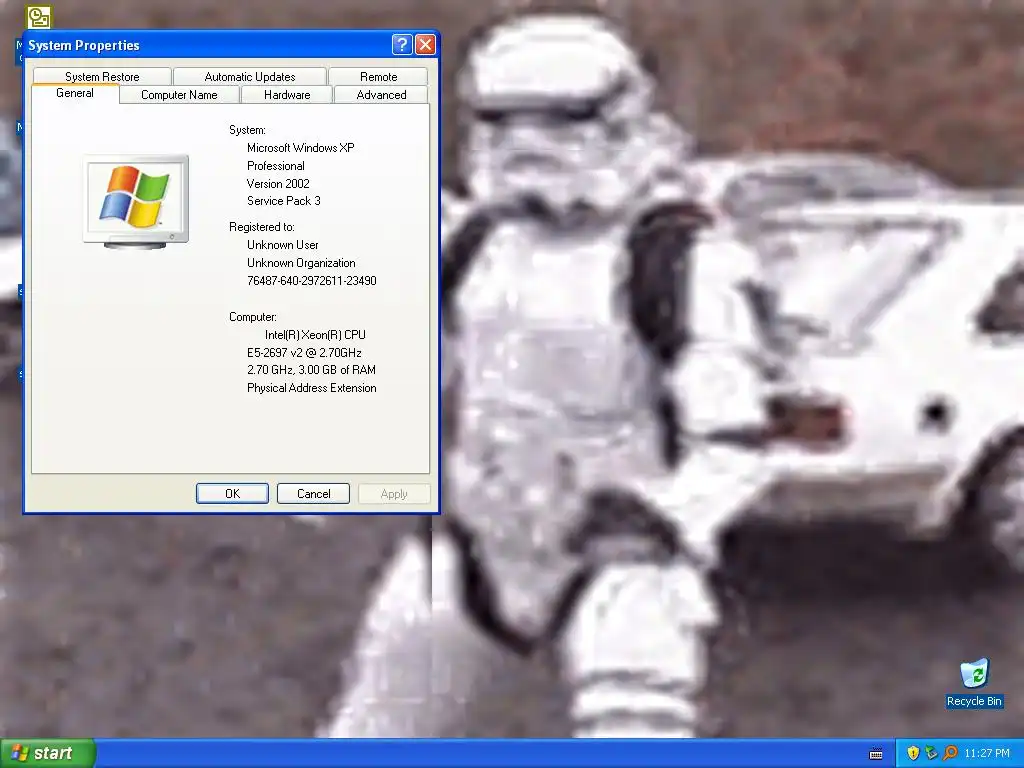Click the 'Unknown User' text
This screenshot has height=768, width=1024.
tap(283, 245)
